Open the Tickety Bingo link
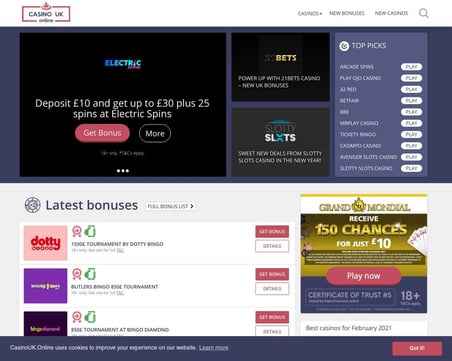452x361 pixels. 358,134
